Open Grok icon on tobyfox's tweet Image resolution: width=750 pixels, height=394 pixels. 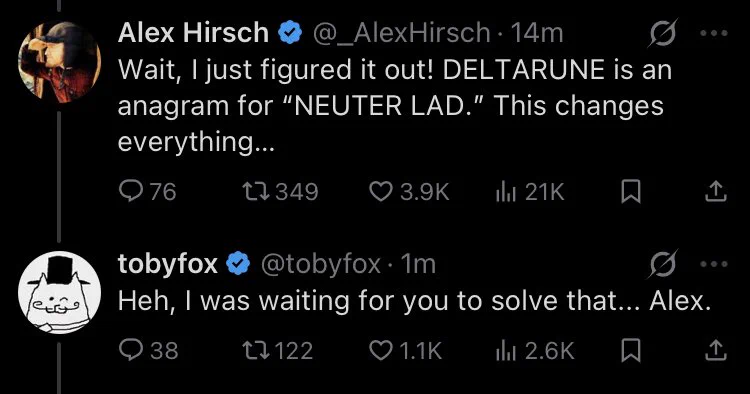(663, 263)
